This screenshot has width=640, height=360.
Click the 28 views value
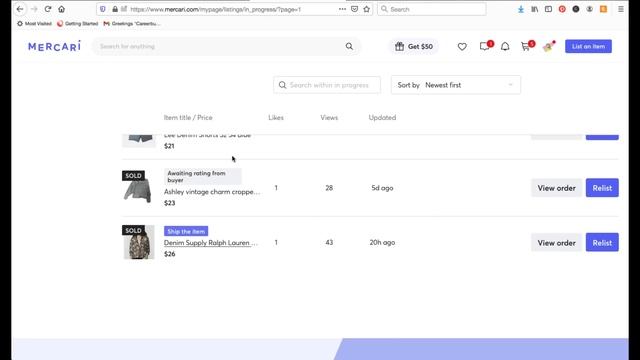pos(329,188)
